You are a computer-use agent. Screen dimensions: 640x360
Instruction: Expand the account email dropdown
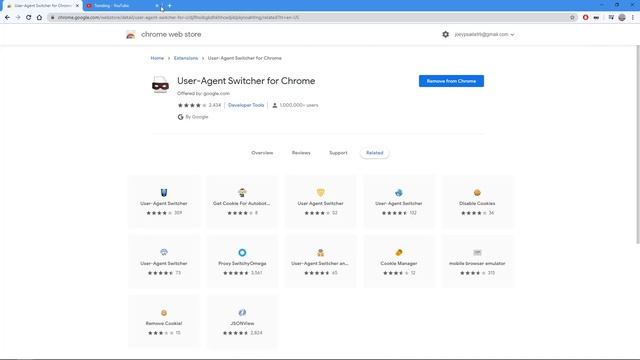(484, 35)
